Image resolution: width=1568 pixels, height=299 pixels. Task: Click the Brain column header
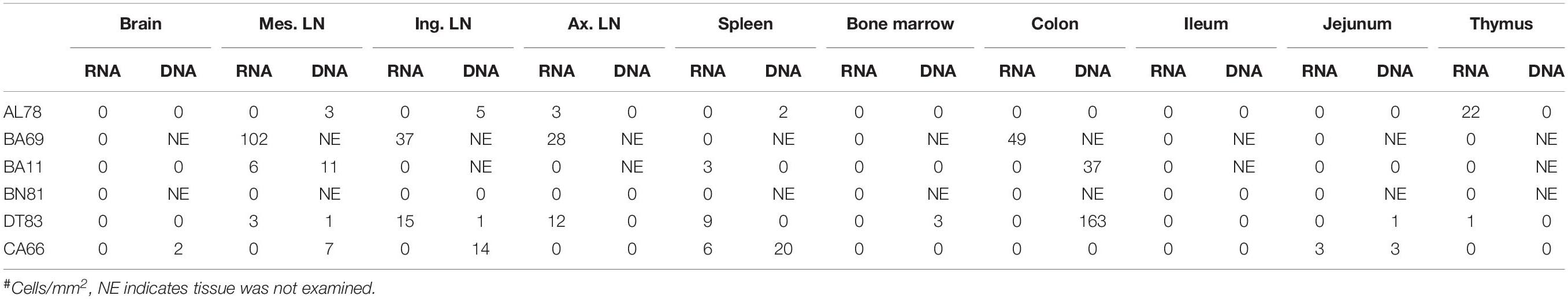[140, 24]
